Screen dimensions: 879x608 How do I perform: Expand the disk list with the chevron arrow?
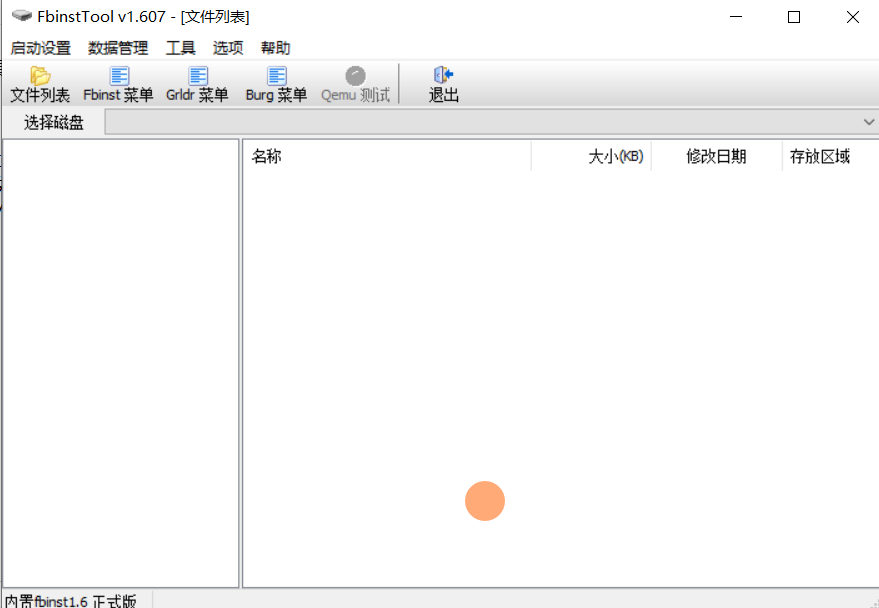click(x=869, y=121)
